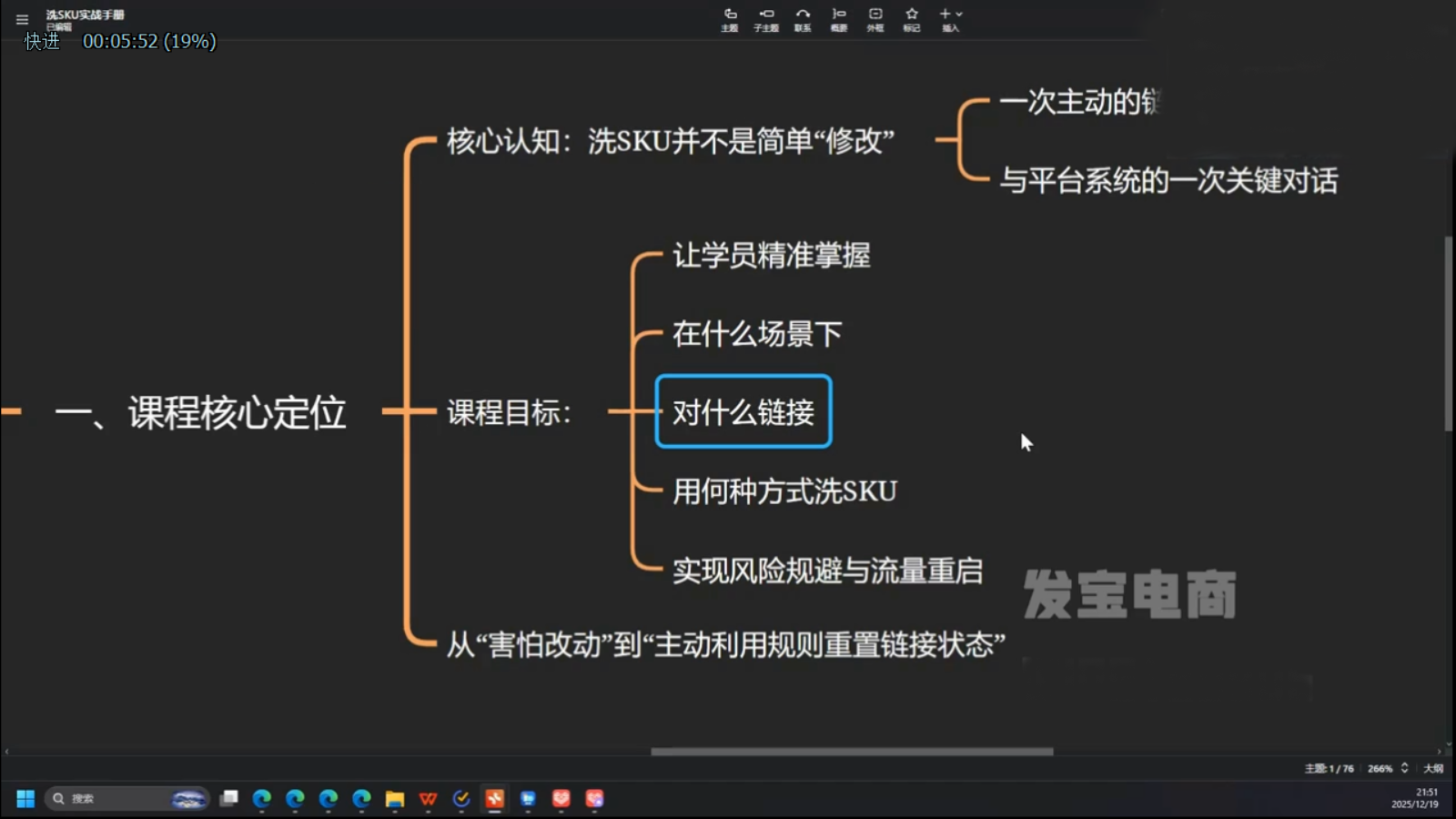Click the 用何种方式洗SKU subtopic
1456x819 pixels.
(x=784, y=491)
